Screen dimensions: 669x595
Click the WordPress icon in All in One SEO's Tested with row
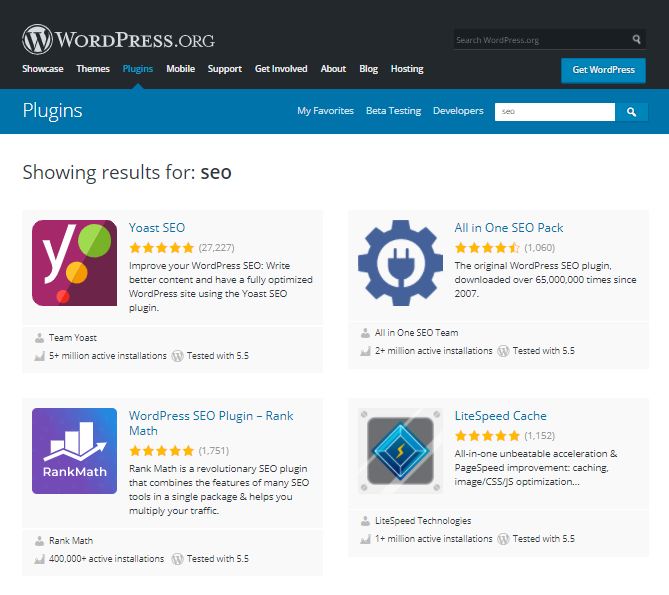pos(503,351)
